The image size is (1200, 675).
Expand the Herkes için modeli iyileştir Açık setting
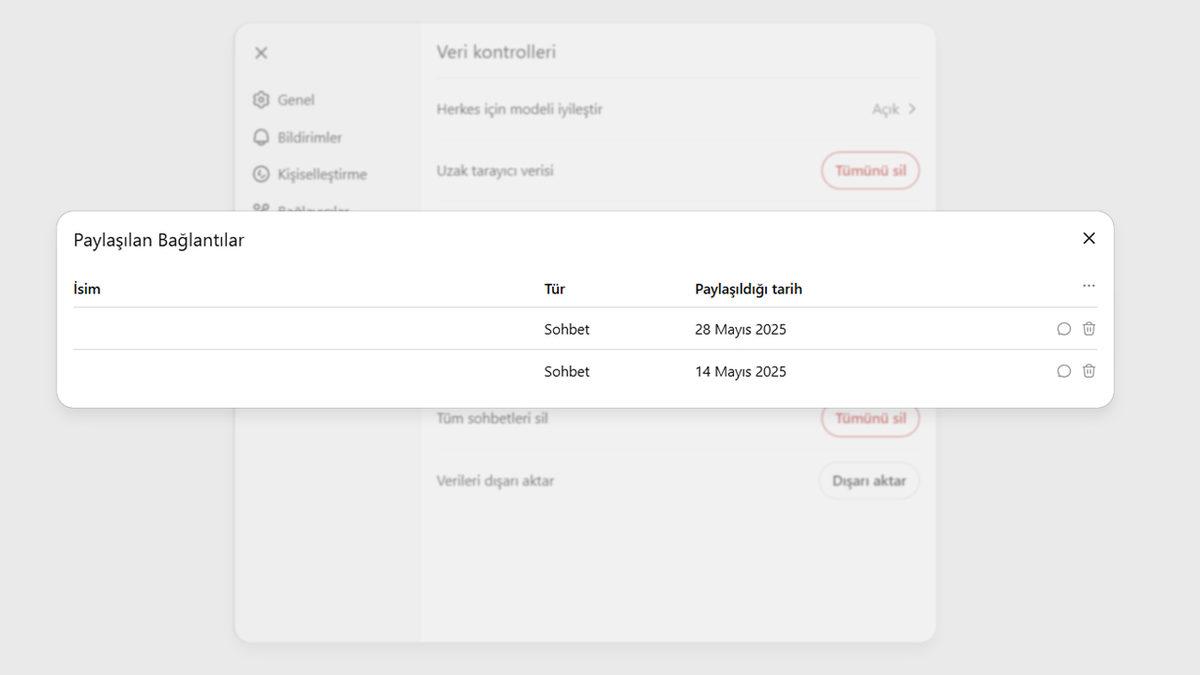pyautogui.click(x=893, y=109)
